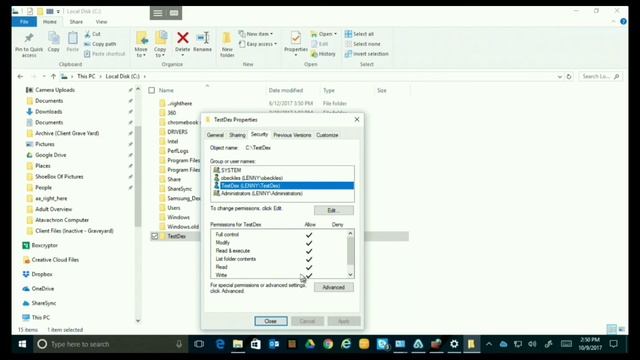The image size is (640, 360).
Task: Open the Customize tab
Action: (x=327, y=135)
